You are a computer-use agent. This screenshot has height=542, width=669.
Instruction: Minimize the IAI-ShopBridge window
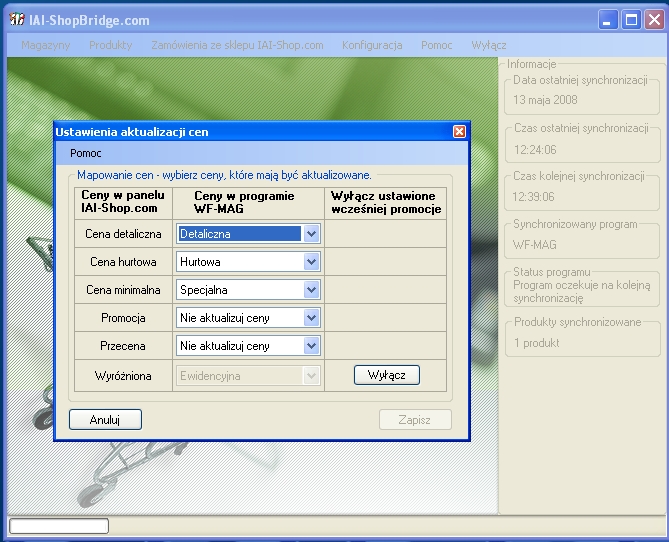coord(608,20)
